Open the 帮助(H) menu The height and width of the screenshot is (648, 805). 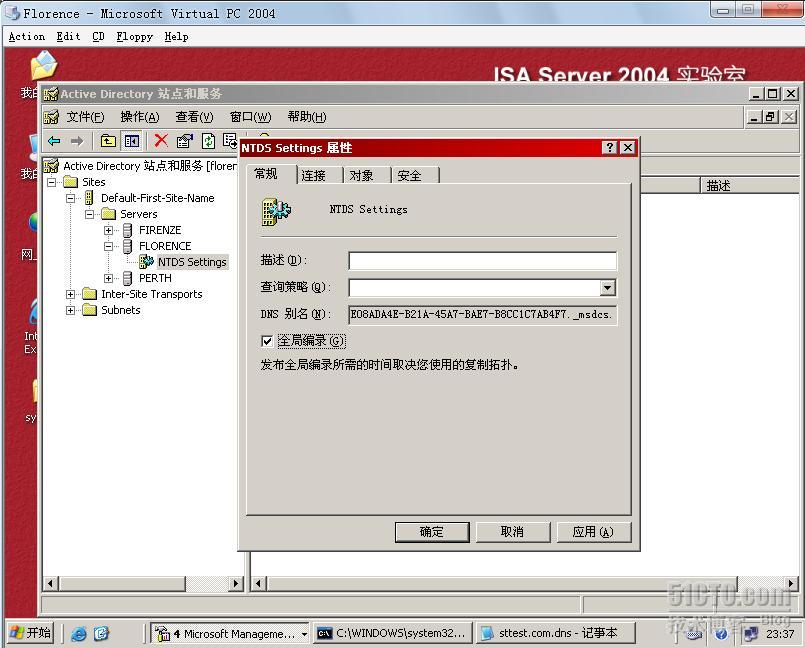(x=306, y=117)
